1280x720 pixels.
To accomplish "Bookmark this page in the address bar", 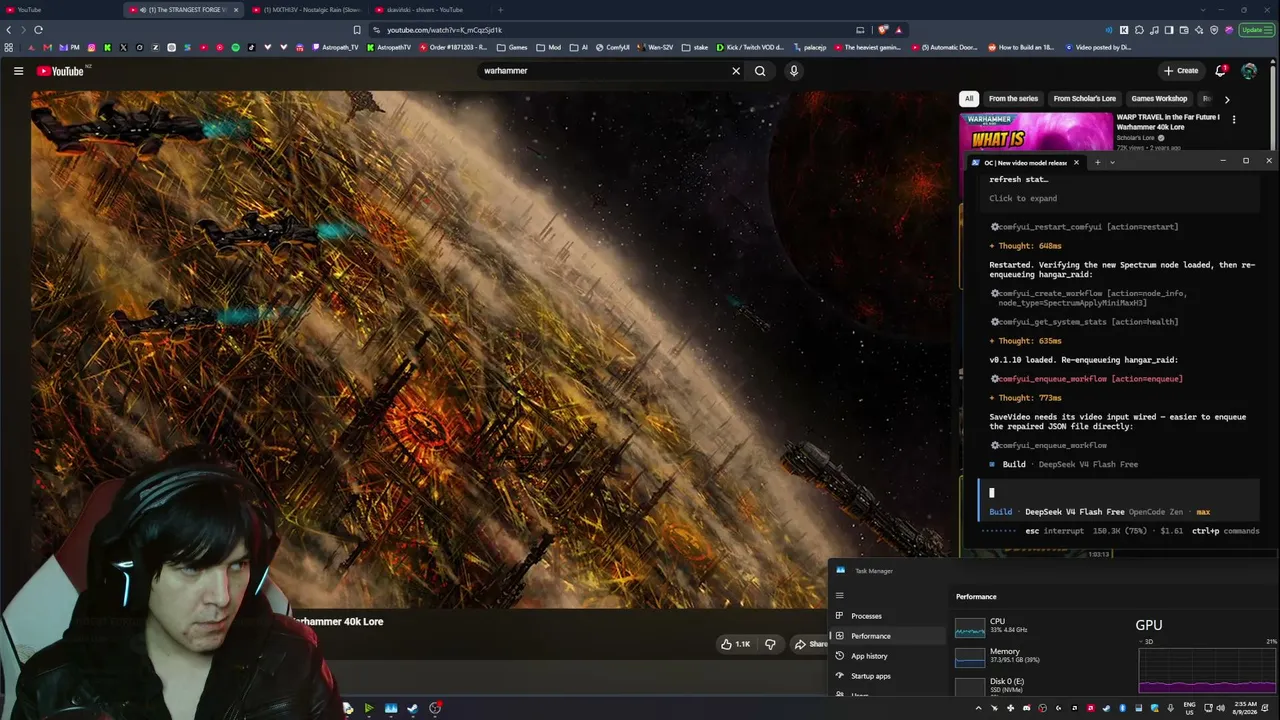I will pyautogui.click(x=357, y=30).
